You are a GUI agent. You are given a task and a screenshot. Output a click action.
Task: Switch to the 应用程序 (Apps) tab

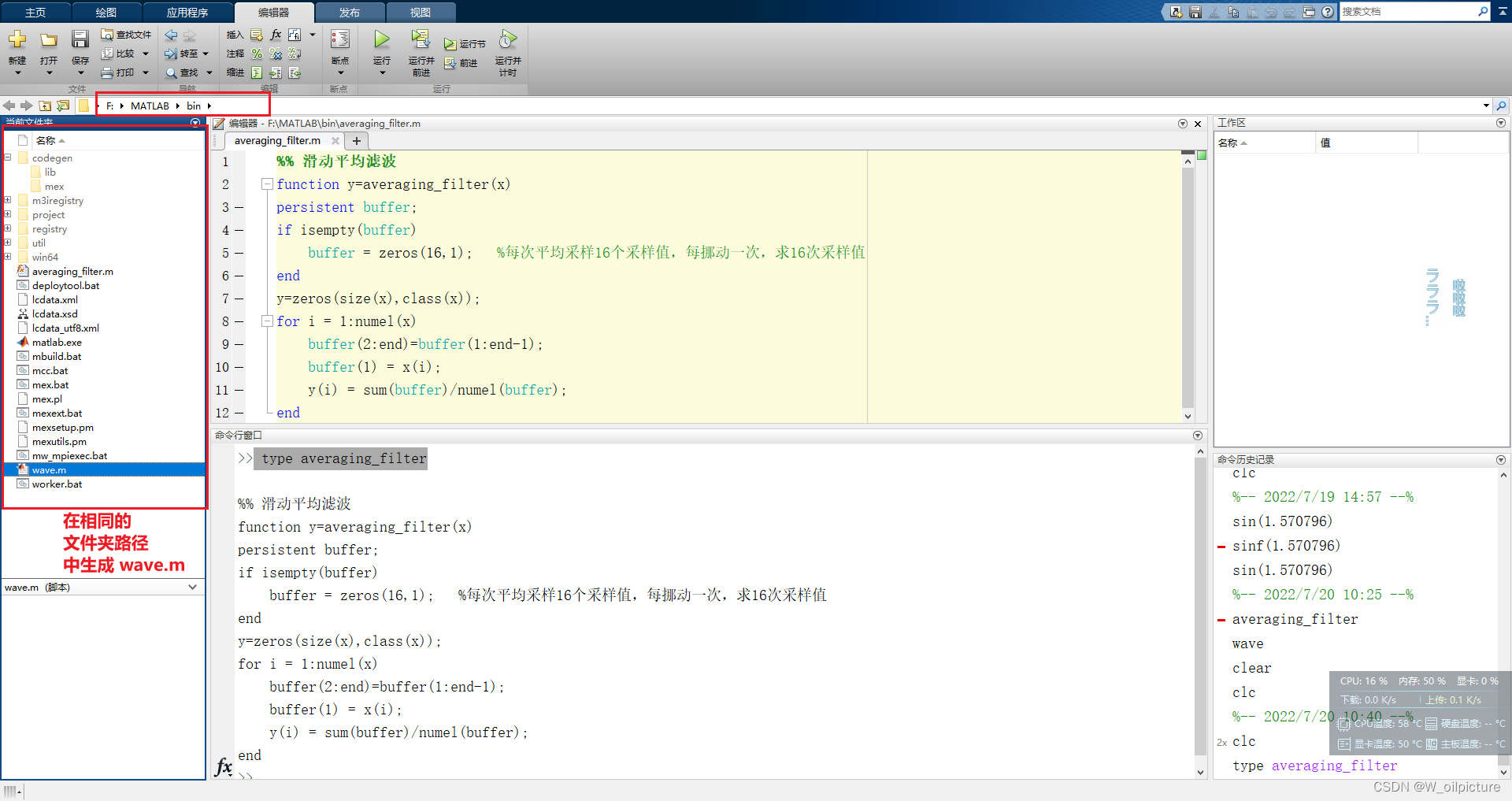click(187, 13)
